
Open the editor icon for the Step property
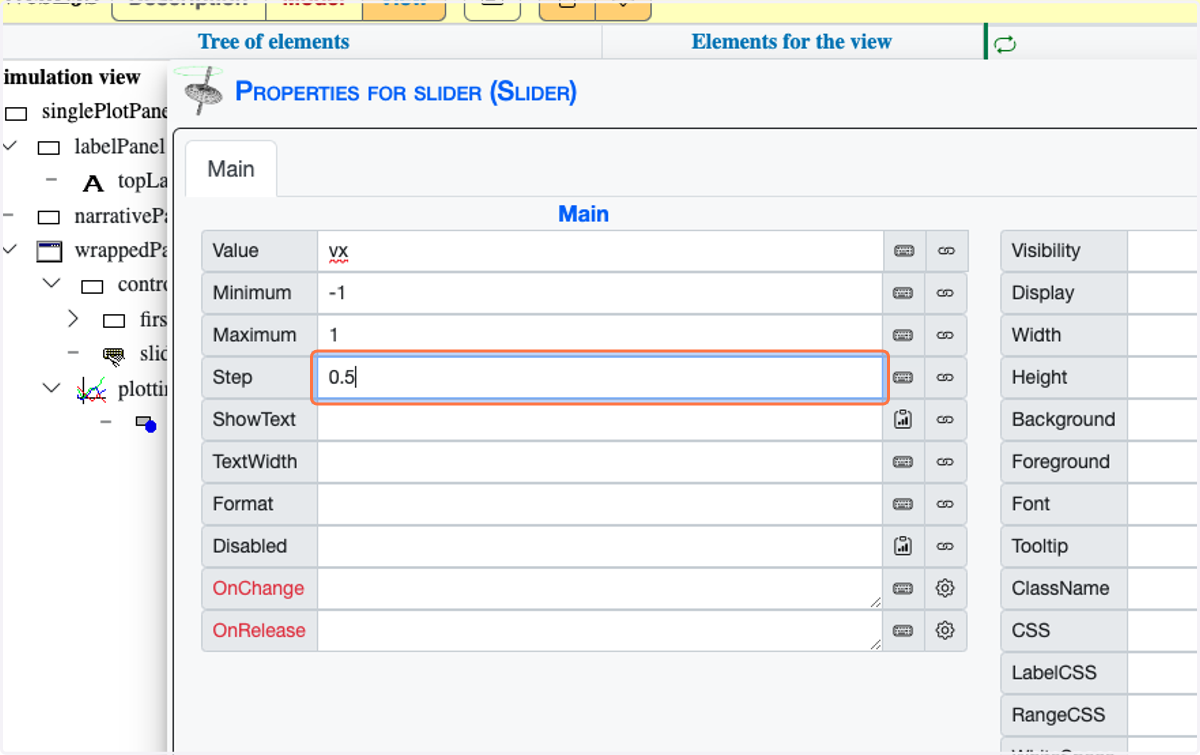[904, 377]
